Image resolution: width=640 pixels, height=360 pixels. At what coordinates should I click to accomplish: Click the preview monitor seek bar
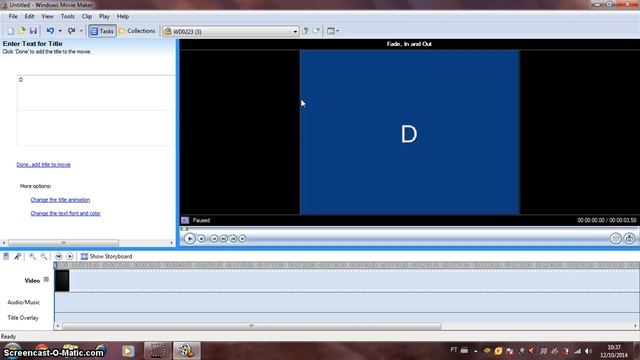[408, 229]
